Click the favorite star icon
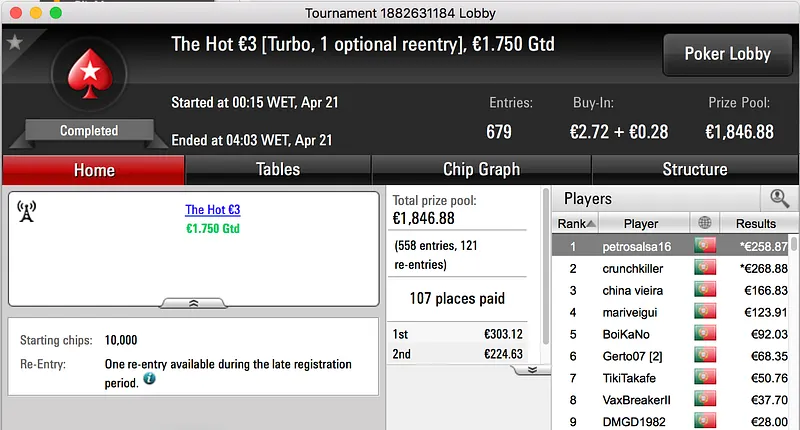This screenshot has width=800, height=430. 14,42
